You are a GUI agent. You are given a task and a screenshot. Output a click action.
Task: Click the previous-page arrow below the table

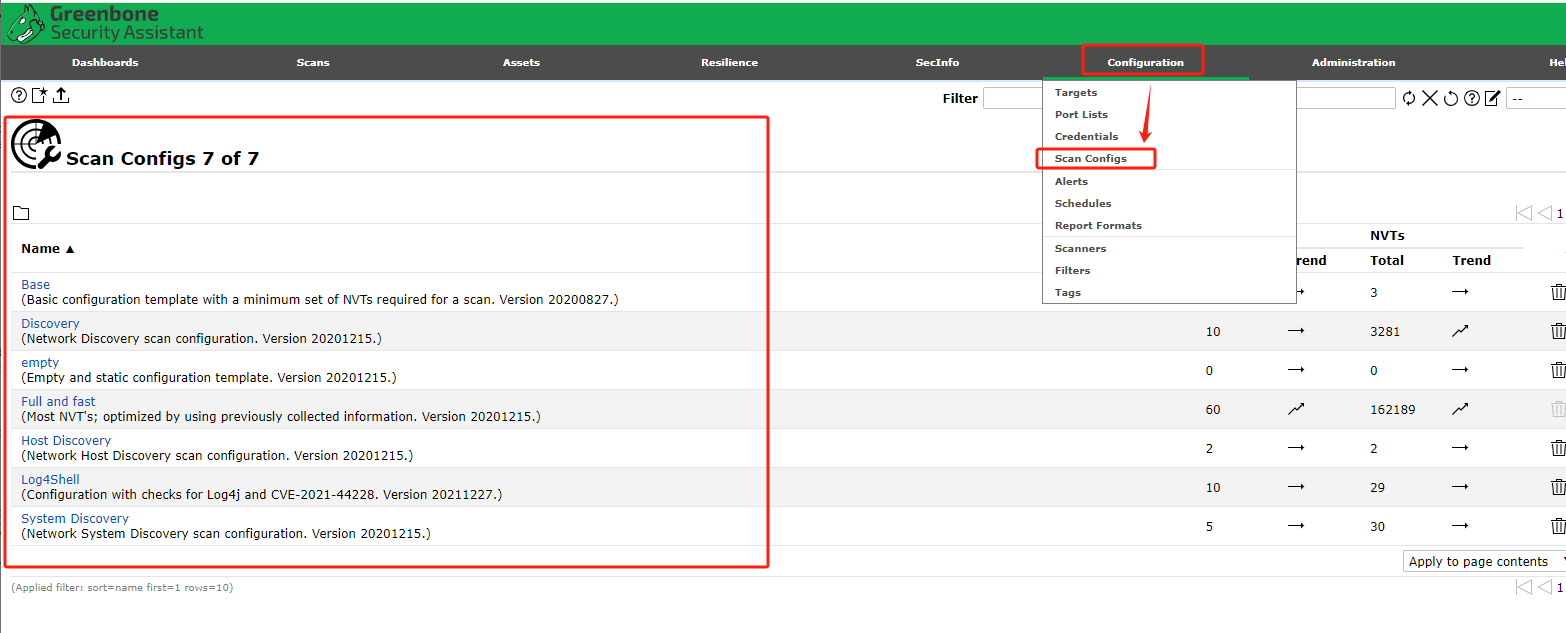tap(1544, 587)
